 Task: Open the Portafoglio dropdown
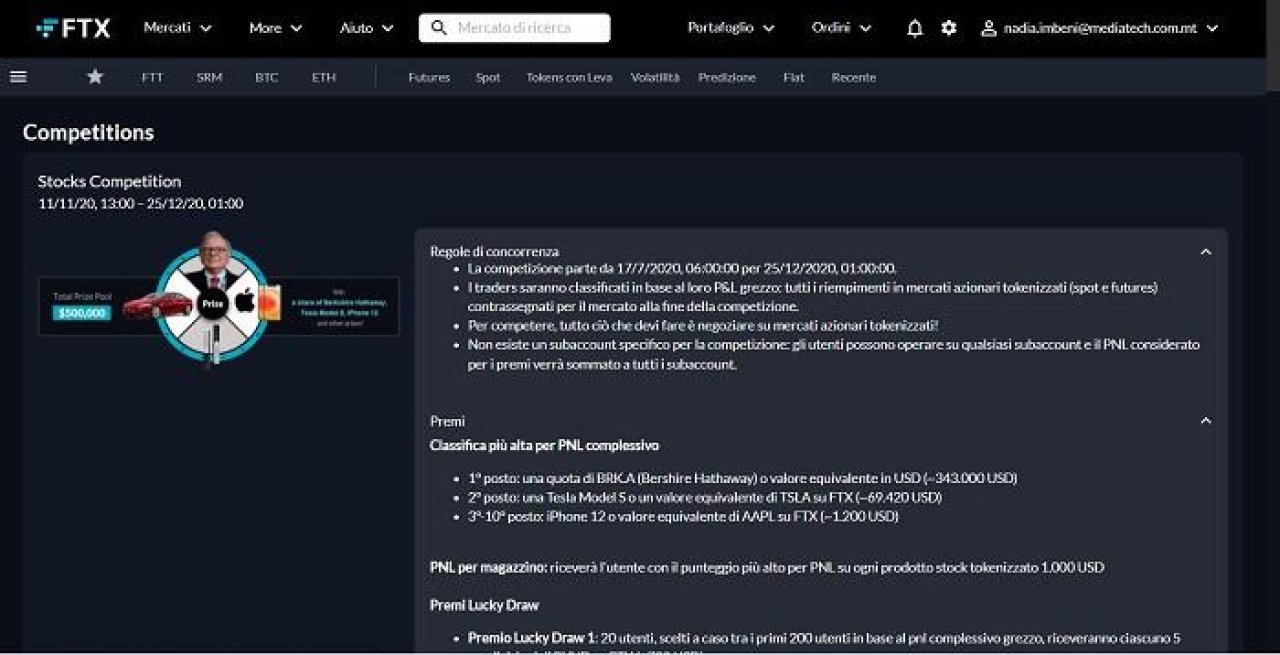click(731, 28)
